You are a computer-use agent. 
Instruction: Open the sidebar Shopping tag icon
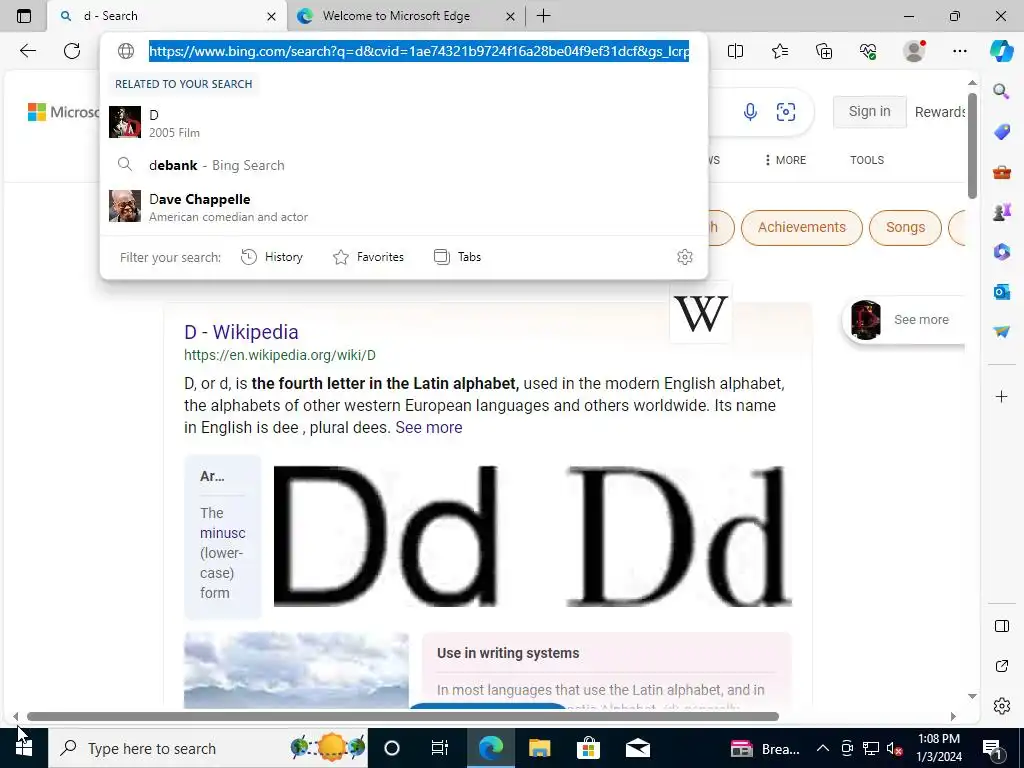tap(1001, 132)
